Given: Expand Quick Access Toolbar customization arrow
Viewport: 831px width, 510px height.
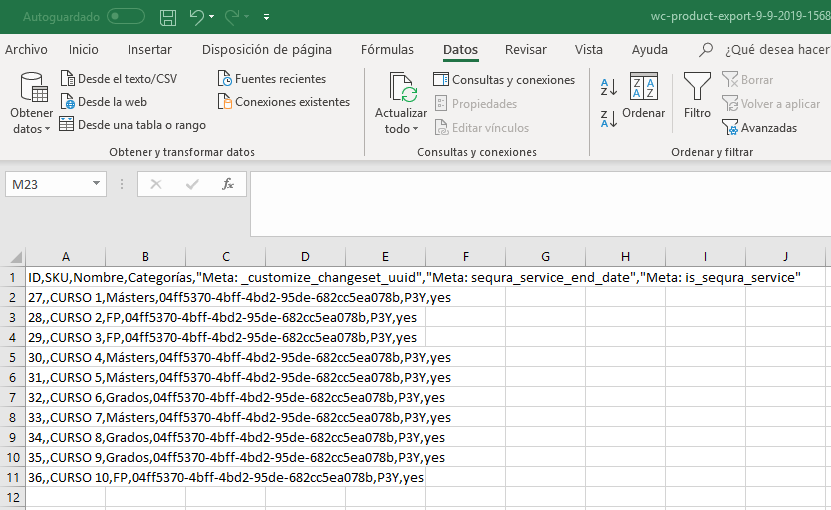Looking at the screenshot, I should pyautogui.click(x=266, y=18).
